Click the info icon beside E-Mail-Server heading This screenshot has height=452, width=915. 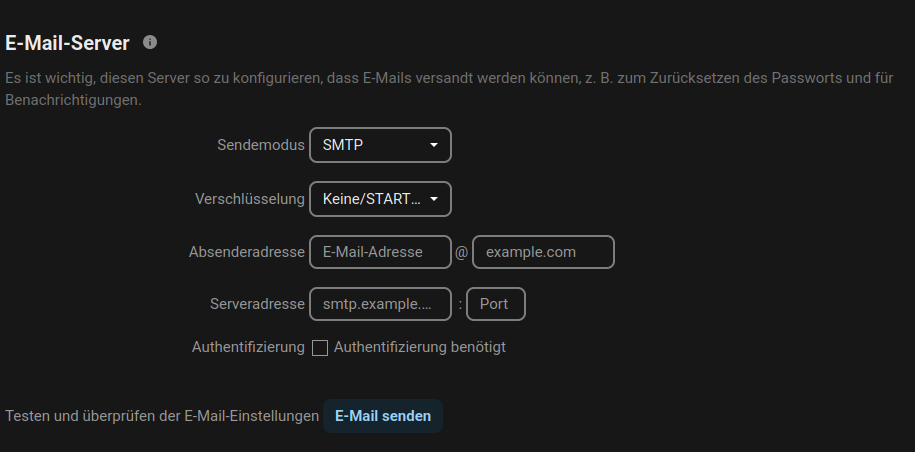pos(150,42)
